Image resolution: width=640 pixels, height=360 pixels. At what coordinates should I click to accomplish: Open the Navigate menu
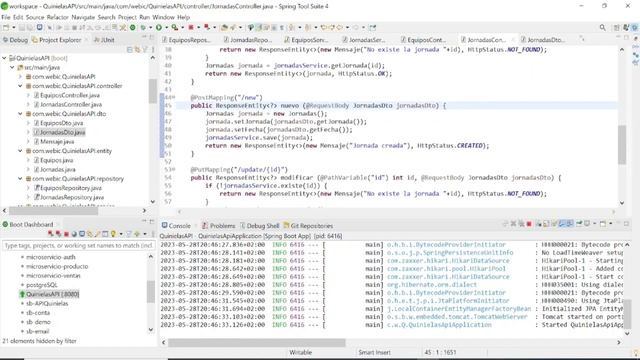(83, 17)
